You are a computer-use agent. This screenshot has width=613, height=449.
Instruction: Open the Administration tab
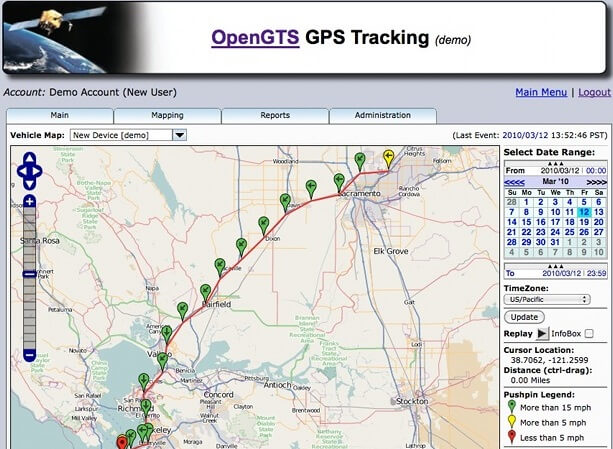(x=382, y=115)
